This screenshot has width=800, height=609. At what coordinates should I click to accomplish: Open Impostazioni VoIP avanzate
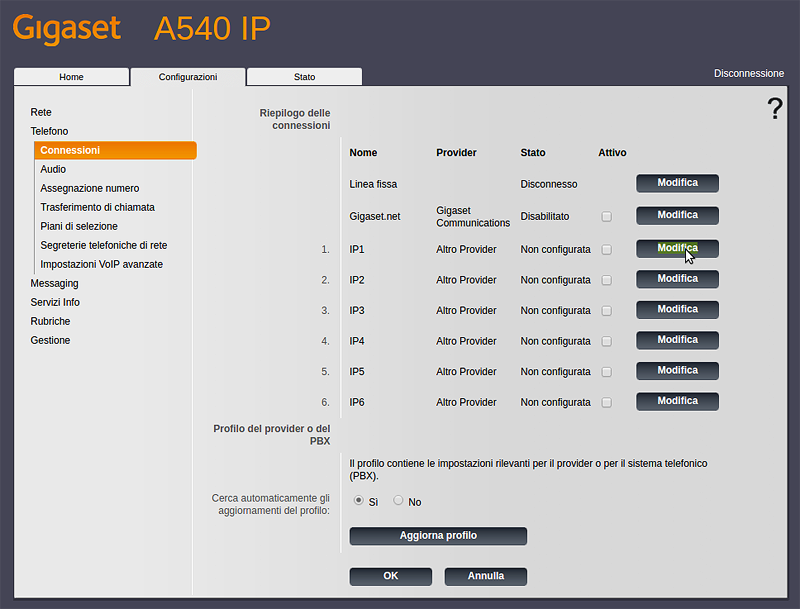point(102,264)
